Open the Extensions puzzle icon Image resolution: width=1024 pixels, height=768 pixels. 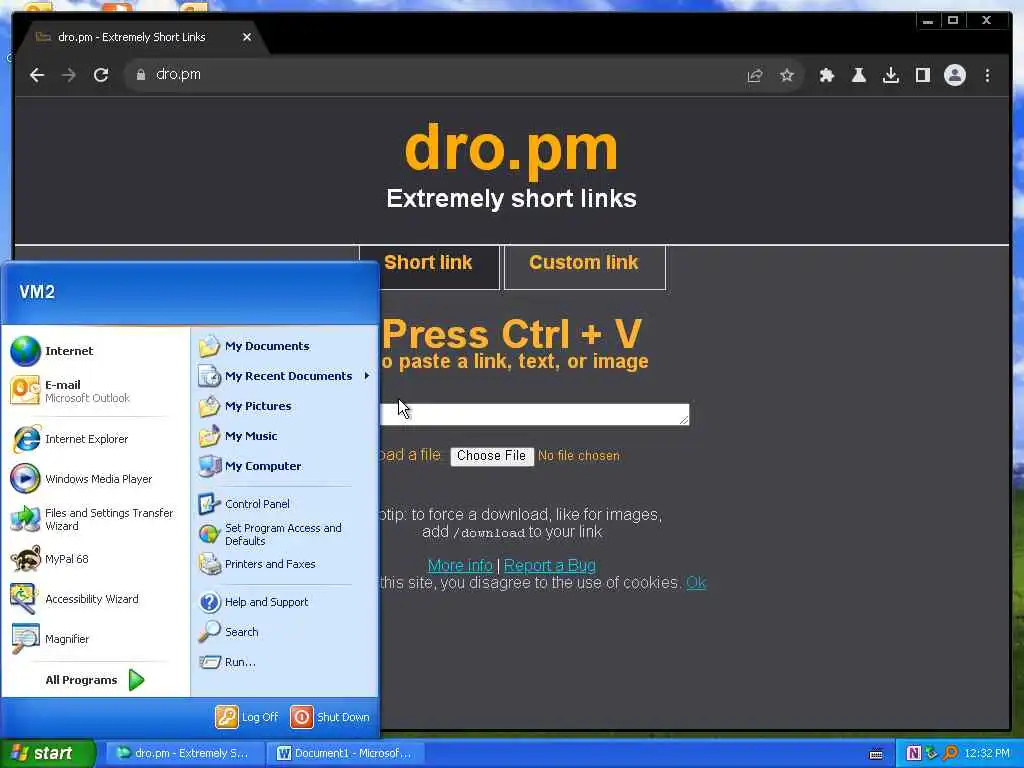click(x=827, y=75)
